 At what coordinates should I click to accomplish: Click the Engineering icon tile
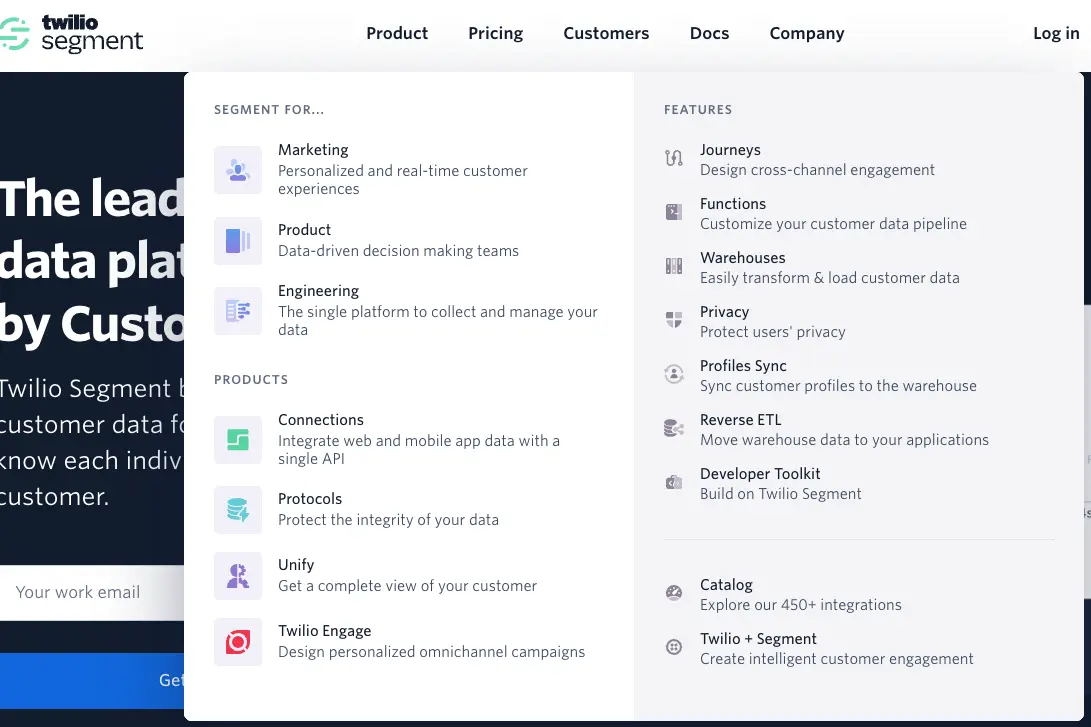[238, 311]
